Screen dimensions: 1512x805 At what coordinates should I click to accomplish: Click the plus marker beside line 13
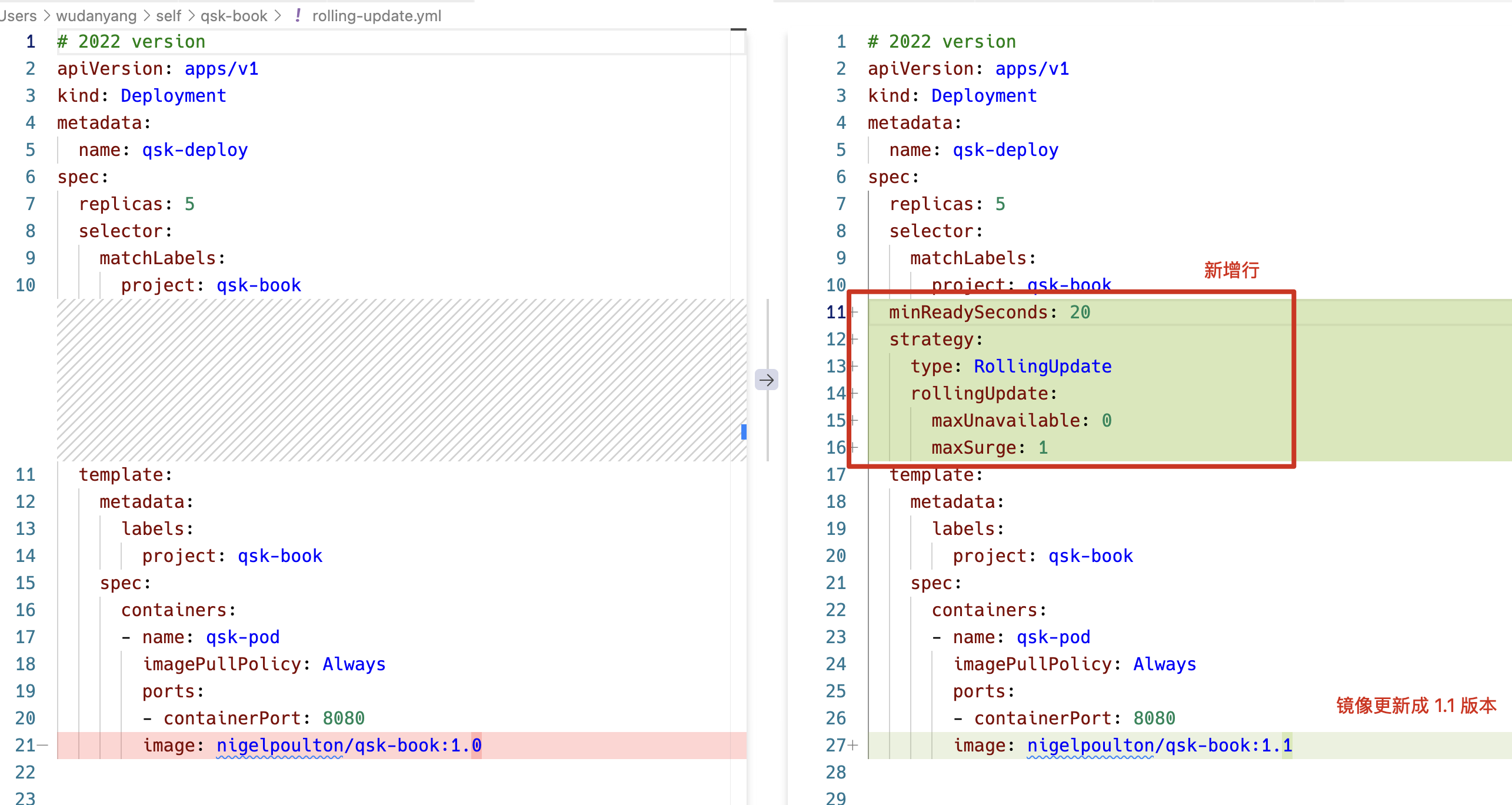(854, 366)
